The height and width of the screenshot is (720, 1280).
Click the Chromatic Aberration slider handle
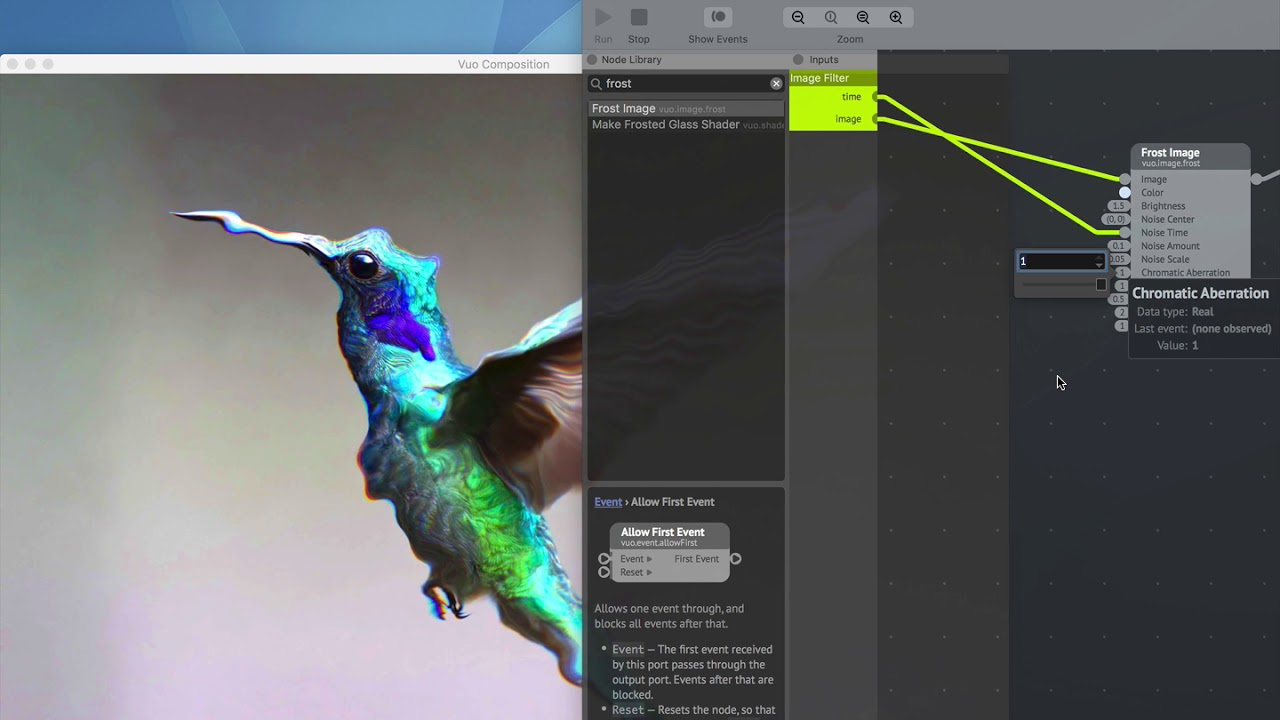(1101, 285)
